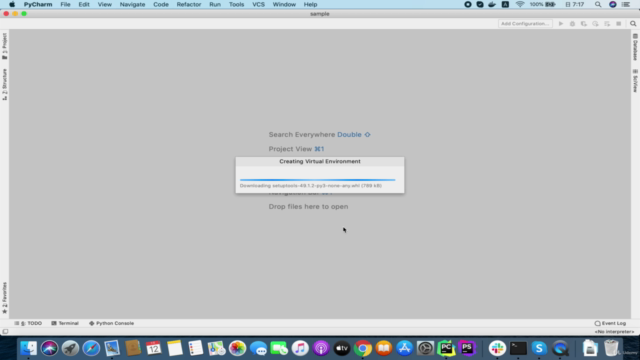
Task: Open System Preferences from the Dock
Action: 425,348
